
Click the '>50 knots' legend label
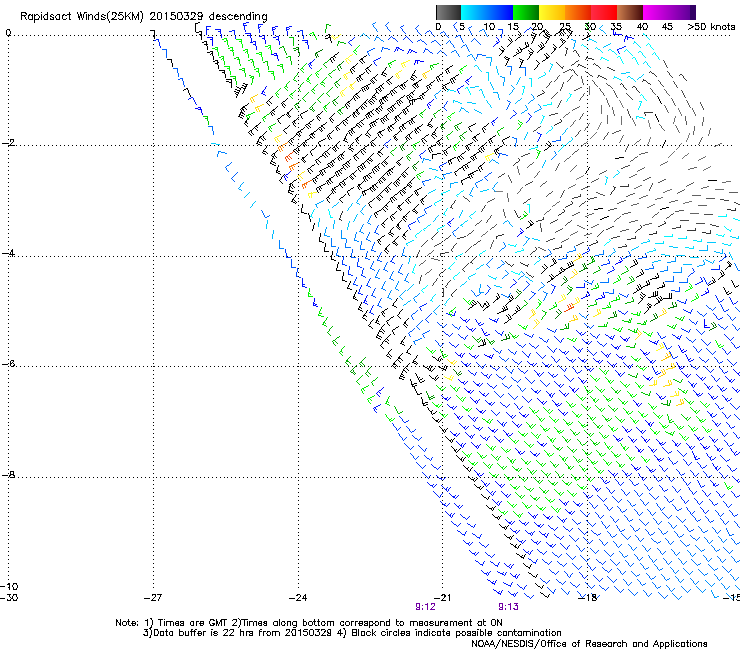click(x=711, y=26)
